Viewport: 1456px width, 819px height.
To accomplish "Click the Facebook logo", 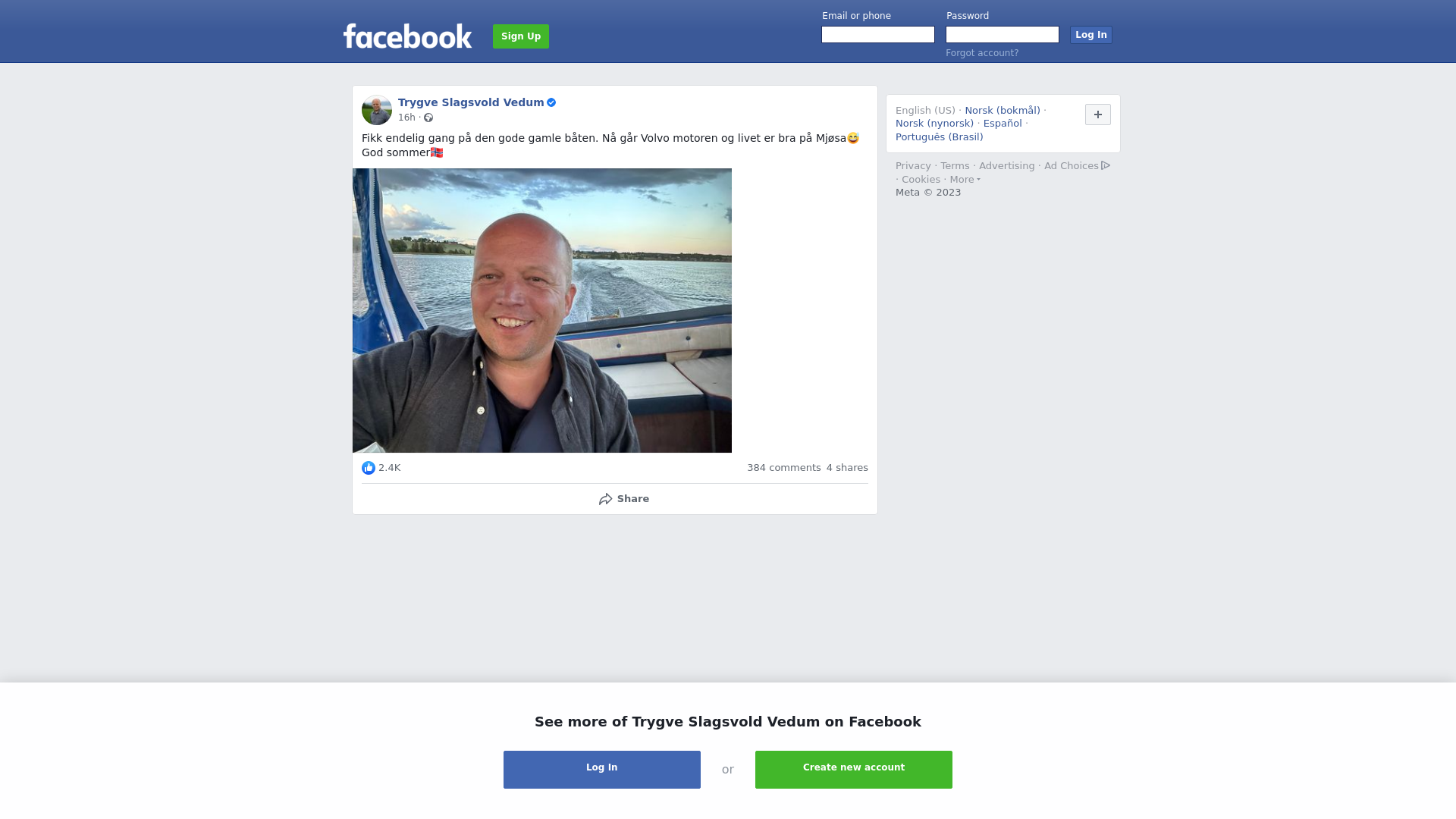I will tap(407, 36).
